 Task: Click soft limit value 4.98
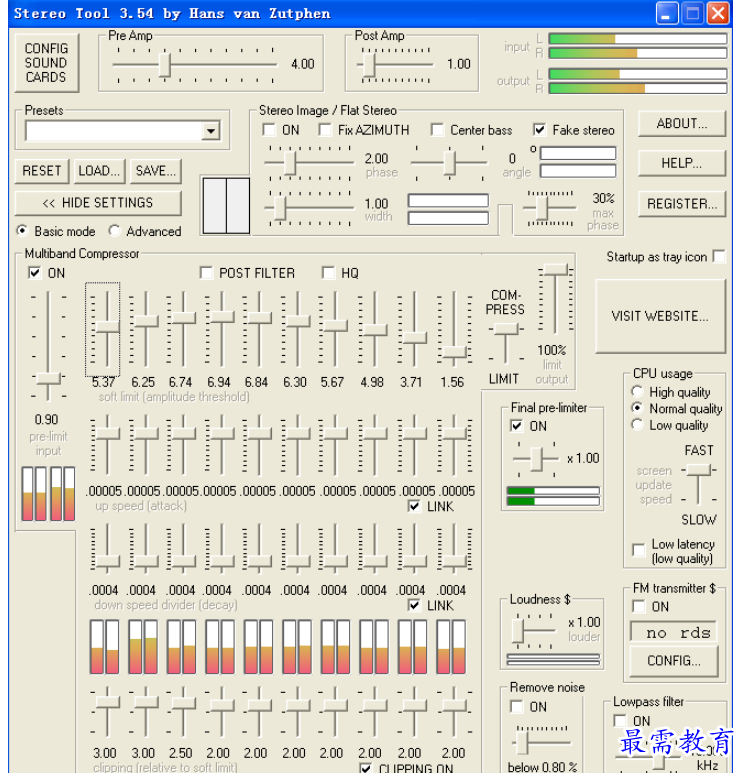[371, 382]
